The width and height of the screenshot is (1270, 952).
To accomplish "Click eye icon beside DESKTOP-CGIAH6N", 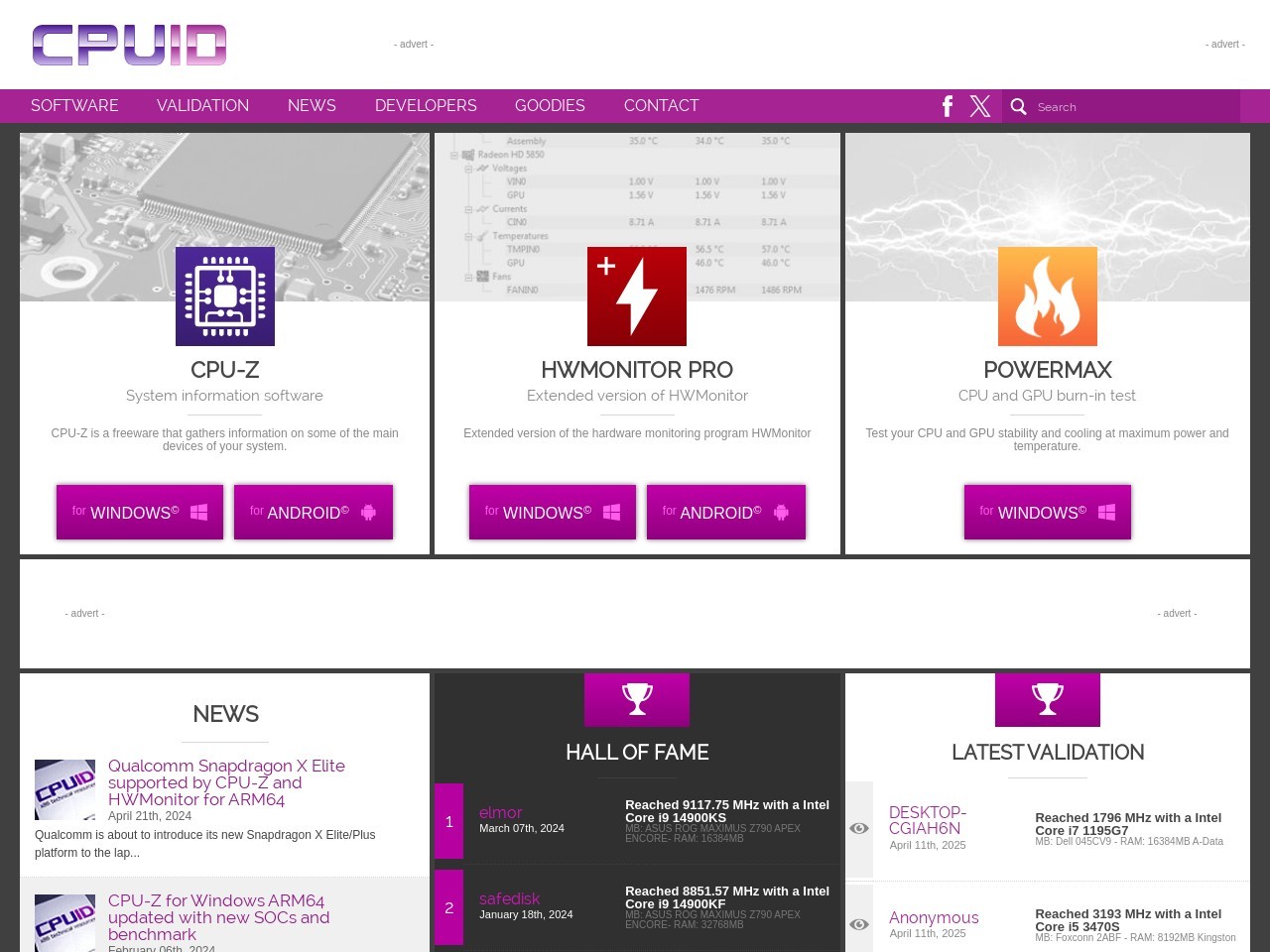I will point(859,829).
